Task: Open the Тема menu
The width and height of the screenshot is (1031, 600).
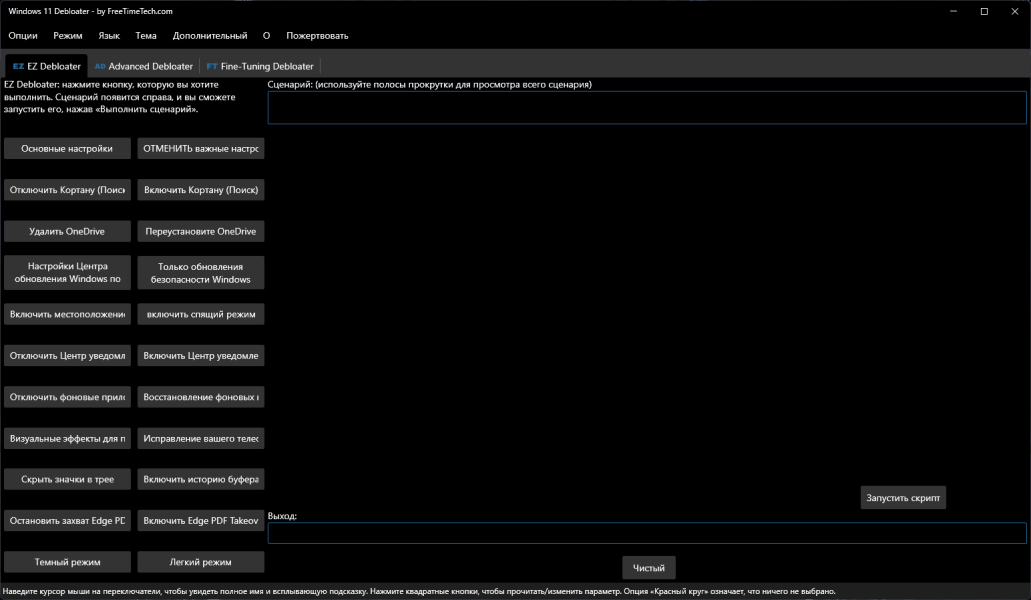Action: click(146, 35)
